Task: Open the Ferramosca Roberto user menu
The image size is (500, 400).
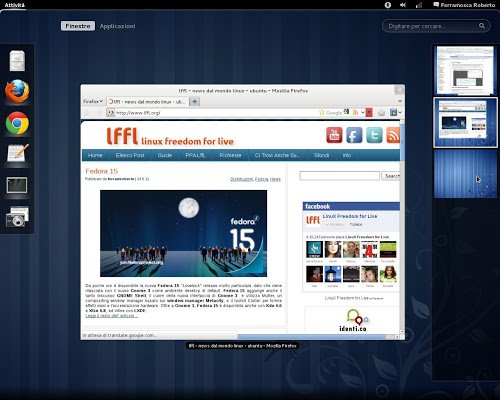Action: click(x=464, y=5)
